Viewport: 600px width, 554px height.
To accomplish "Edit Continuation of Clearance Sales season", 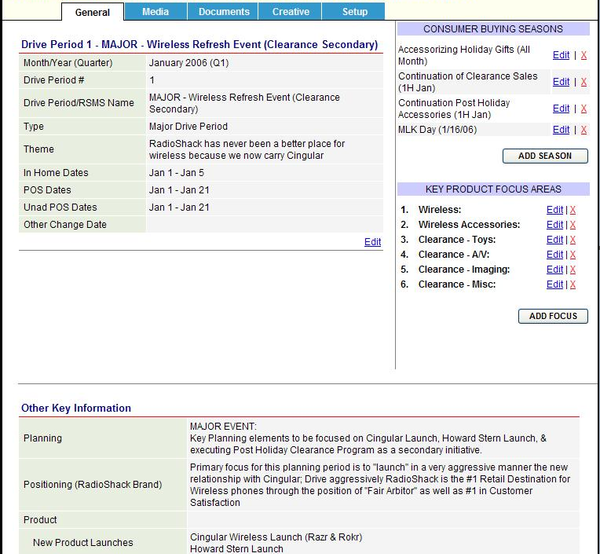I will click(x=561, y=82).
